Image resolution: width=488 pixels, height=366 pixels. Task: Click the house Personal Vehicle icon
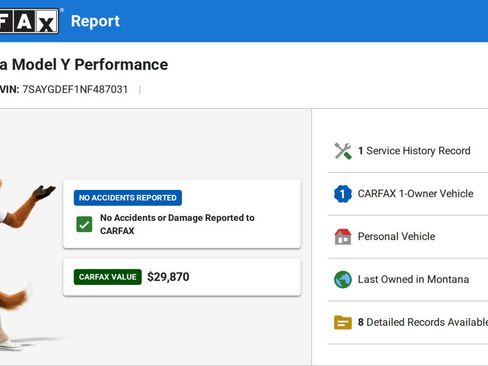(343, 237)
